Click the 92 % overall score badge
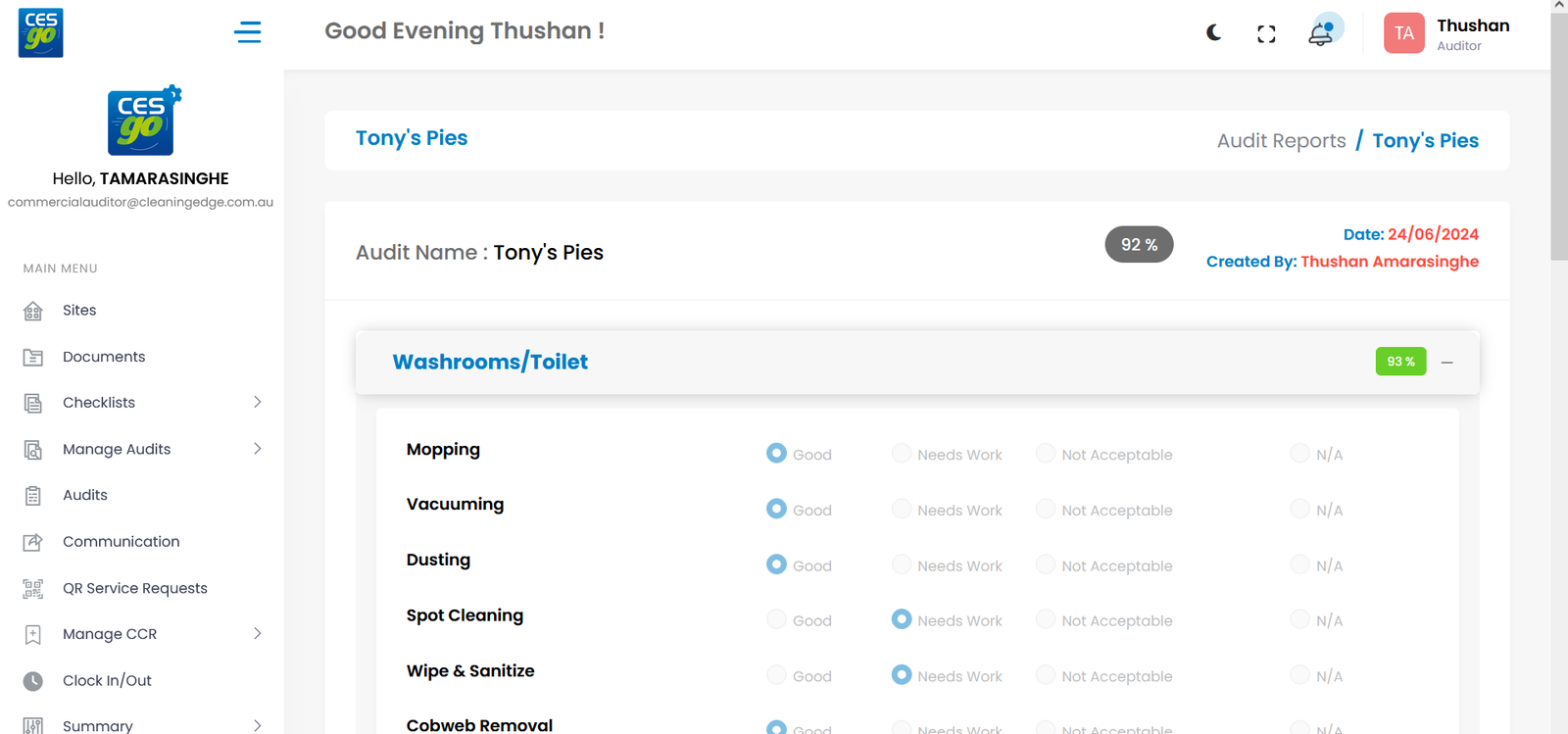 click(x=1139, y=245)
